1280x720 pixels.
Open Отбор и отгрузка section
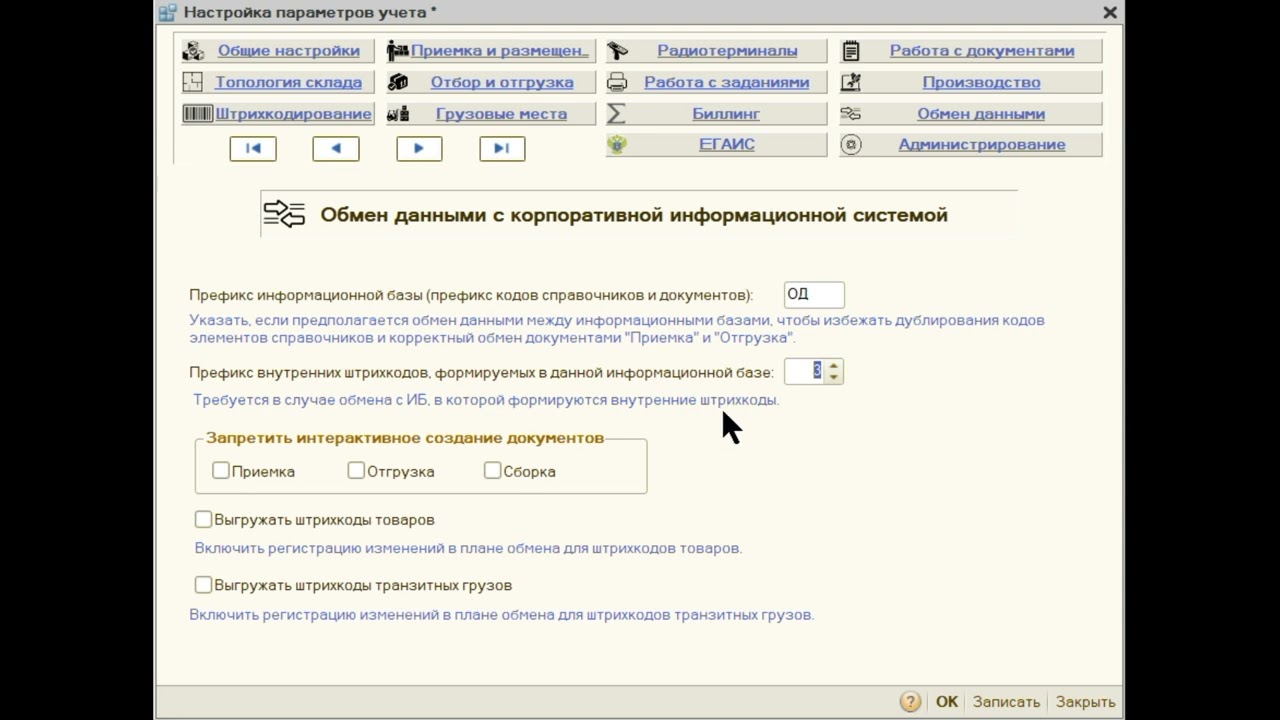pos(502,82)
